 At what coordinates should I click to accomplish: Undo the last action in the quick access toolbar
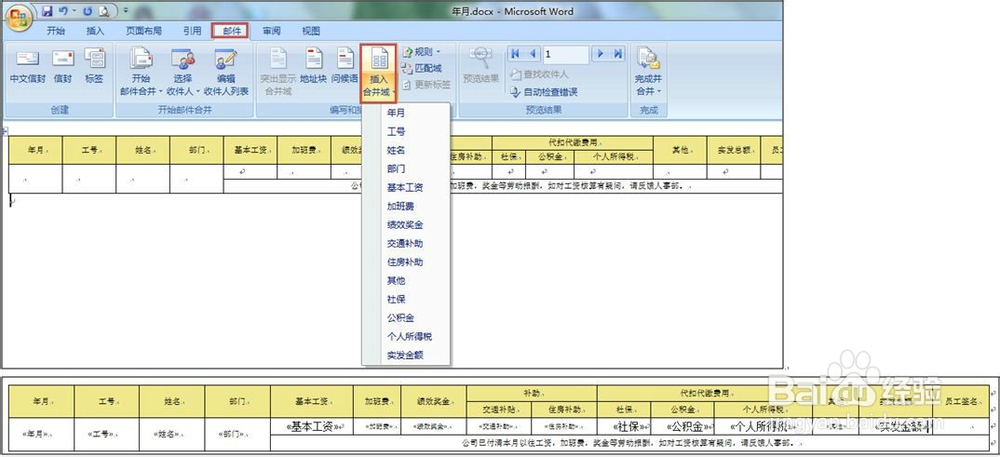(x=64, y=11)
